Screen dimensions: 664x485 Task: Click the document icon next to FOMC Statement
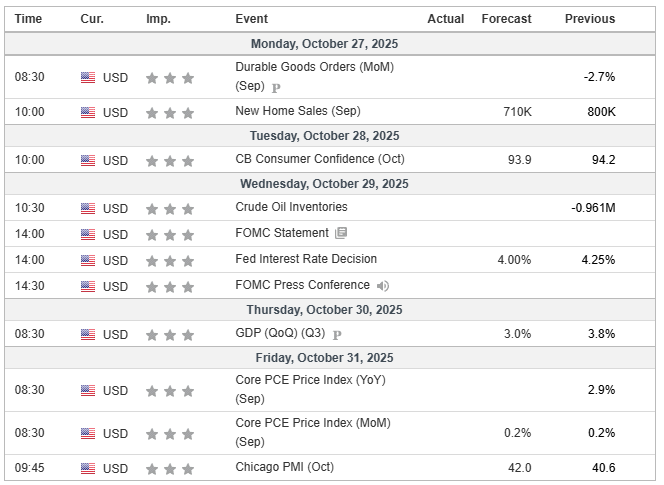341,233
